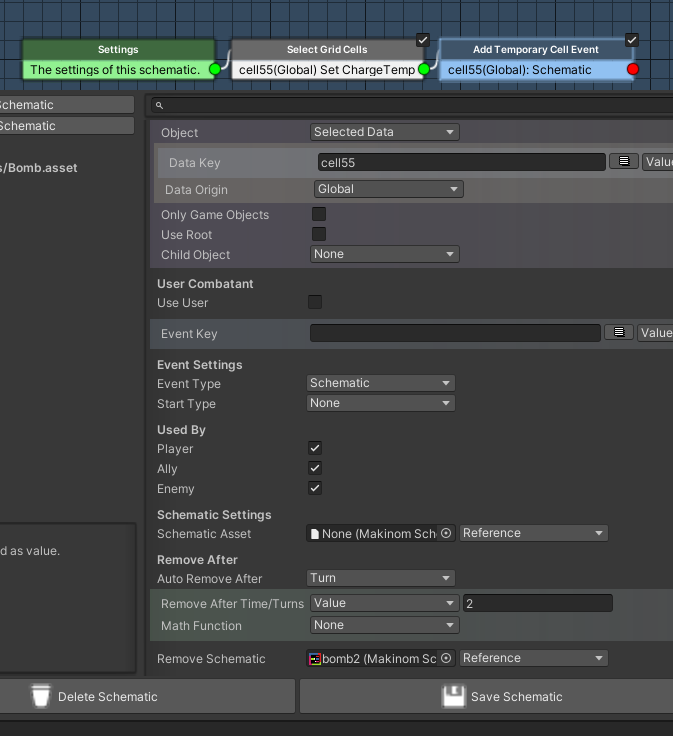Image resolution: width=673 pixels, height=736 pixels.
Task: Click the upper Schematic button in left panel
Action: pos(67,105)
